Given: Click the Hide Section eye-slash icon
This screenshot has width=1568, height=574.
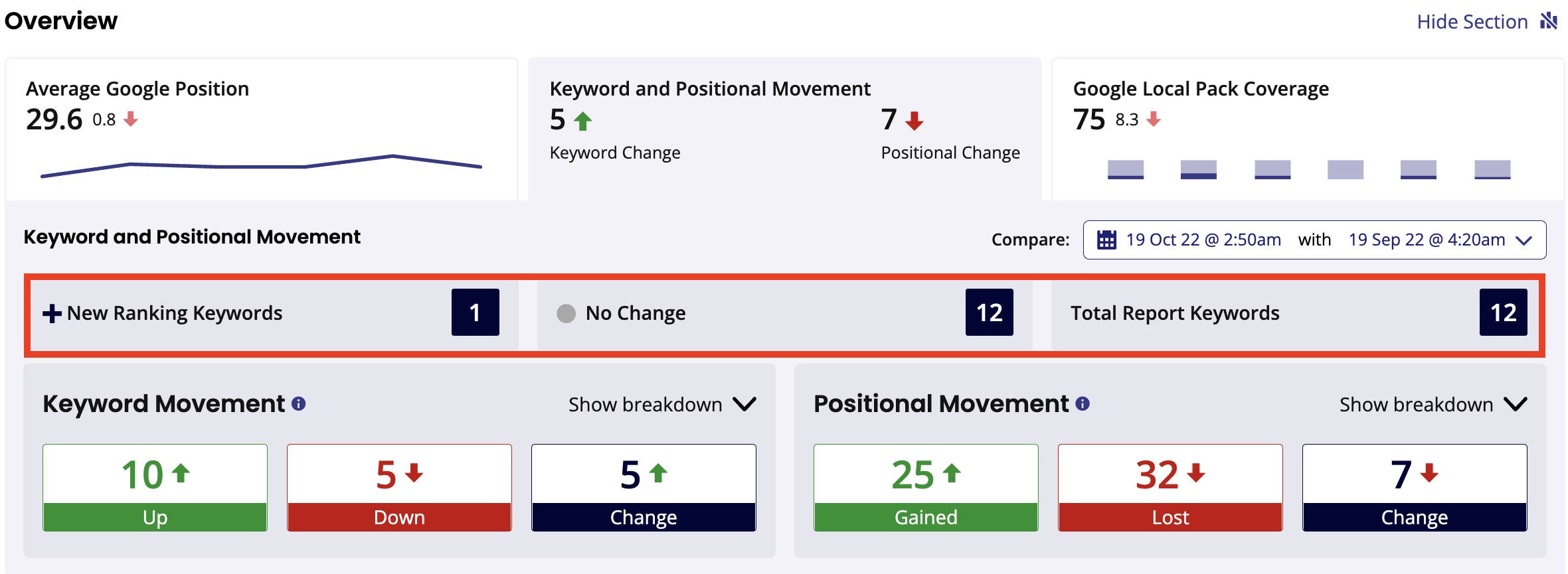Looking at the screenshot, I should pos(1549,21).
